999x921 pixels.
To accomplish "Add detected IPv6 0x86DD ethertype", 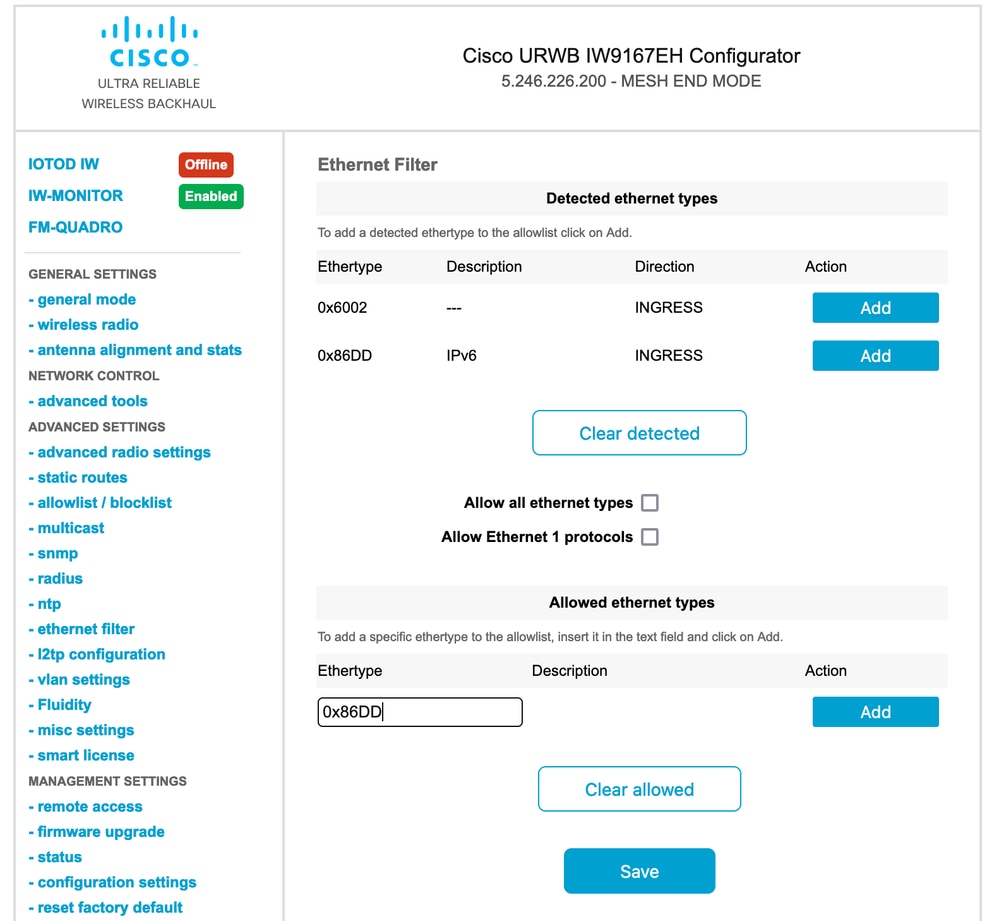I will pyautogui.click(x=875, y=355).
